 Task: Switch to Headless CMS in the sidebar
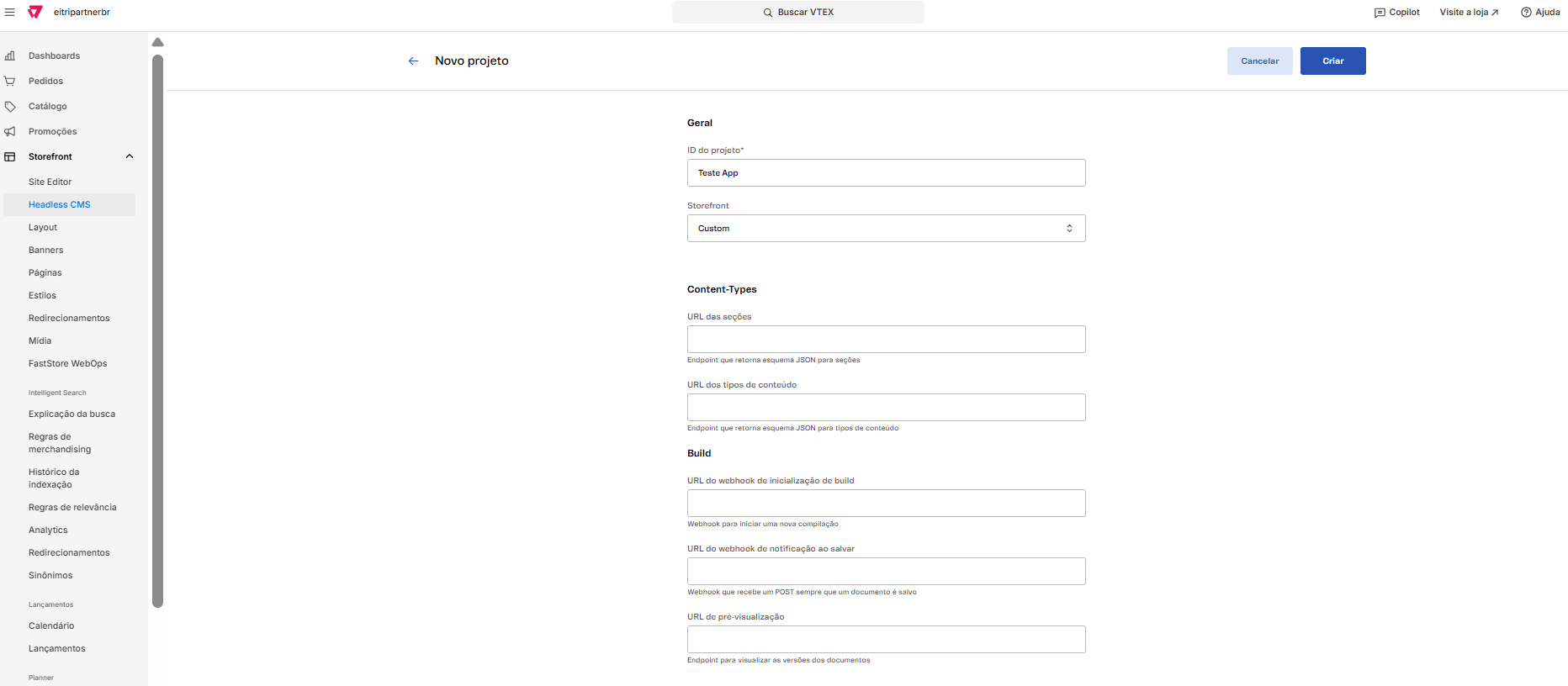click(60, 204)
